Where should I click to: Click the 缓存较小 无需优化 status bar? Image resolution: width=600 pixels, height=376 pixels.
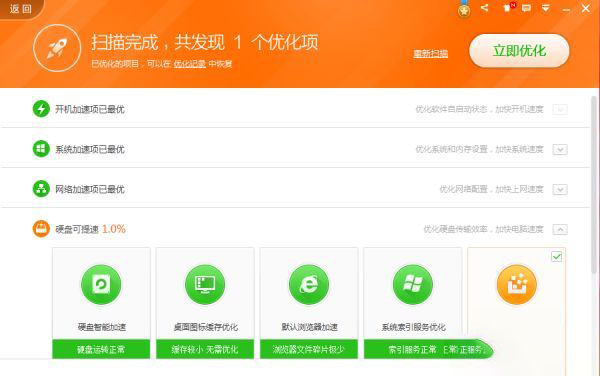click(x=205, y=349)
